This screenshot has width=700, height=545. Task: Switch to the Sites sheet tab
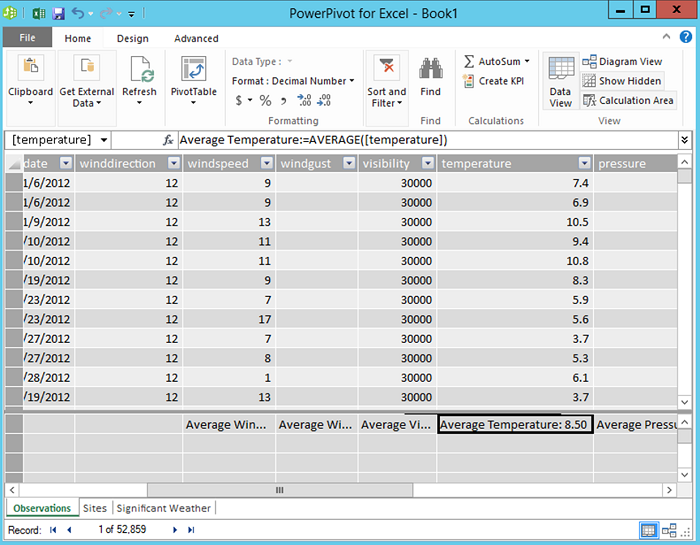point(95,508)
